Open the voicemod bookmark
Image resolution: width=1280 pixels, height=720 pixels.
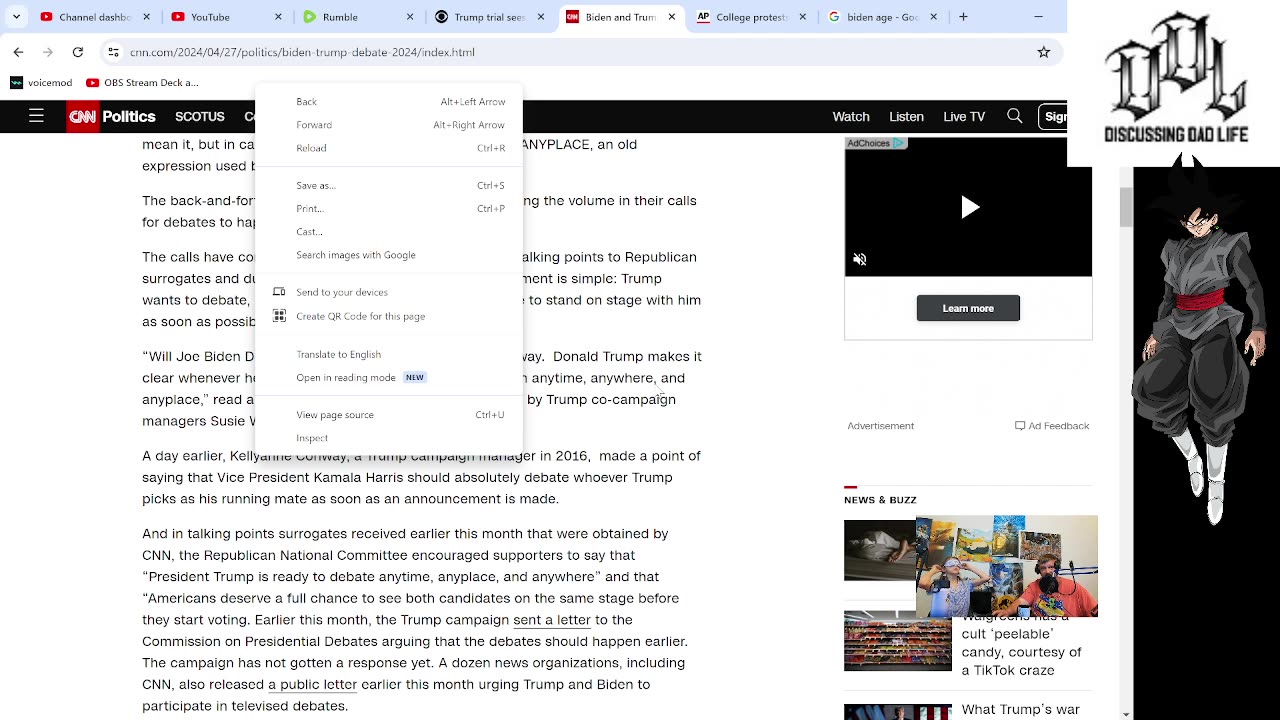click(41, 83)
